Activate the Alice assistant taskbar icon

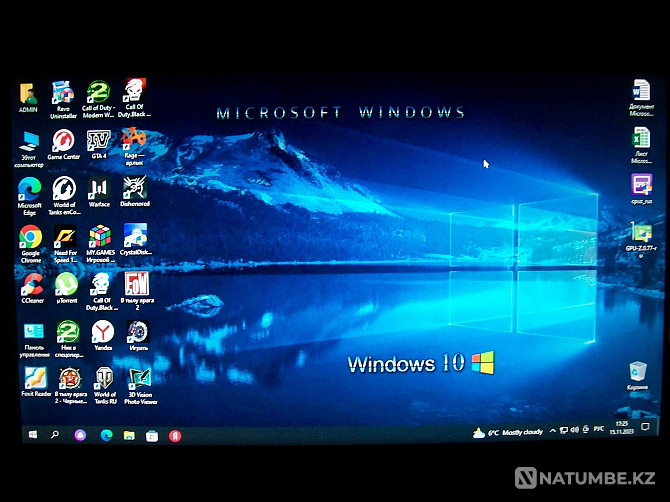80,435
